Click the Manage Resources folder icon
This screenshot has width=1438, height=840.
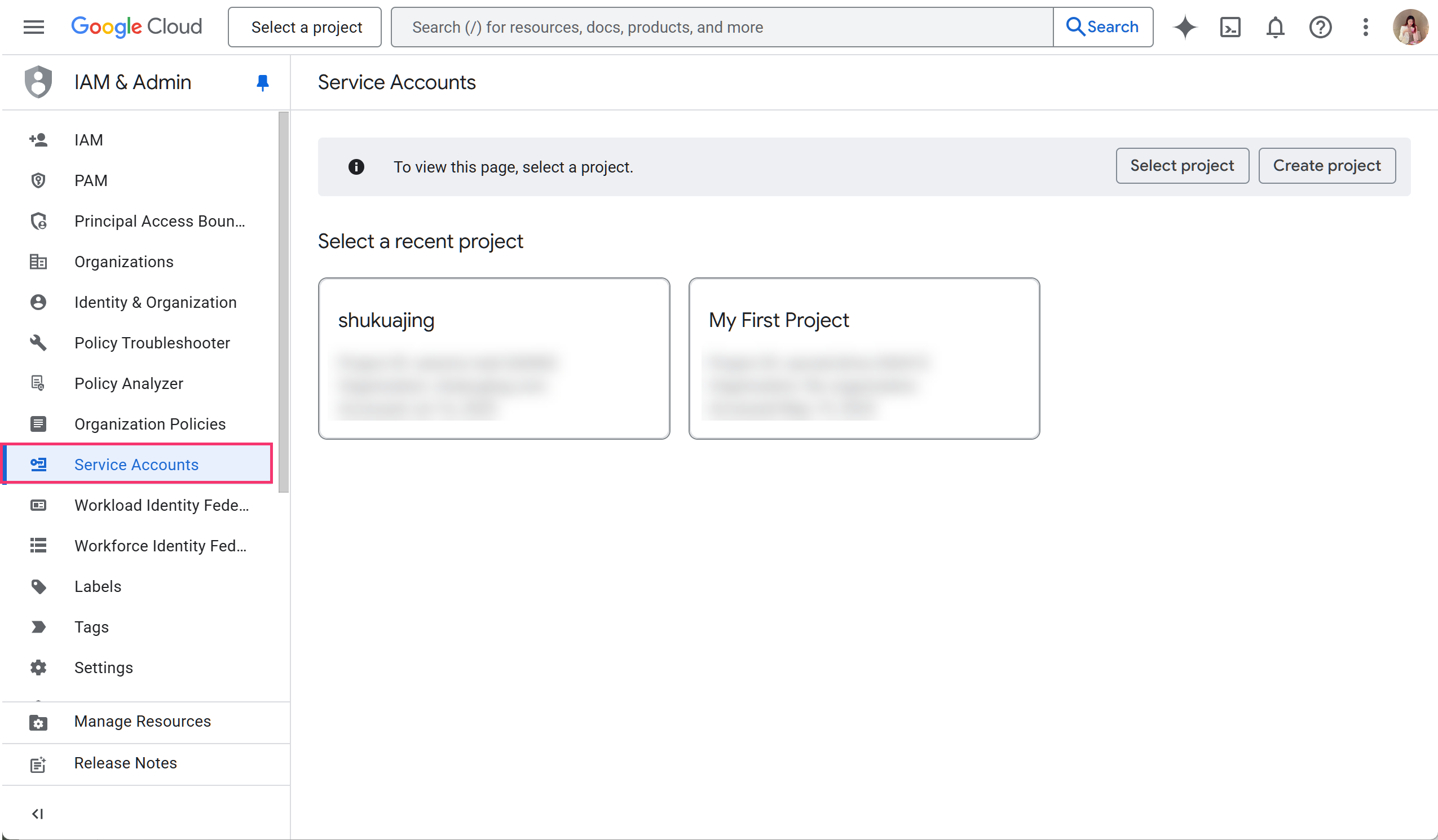pos(38,722)
